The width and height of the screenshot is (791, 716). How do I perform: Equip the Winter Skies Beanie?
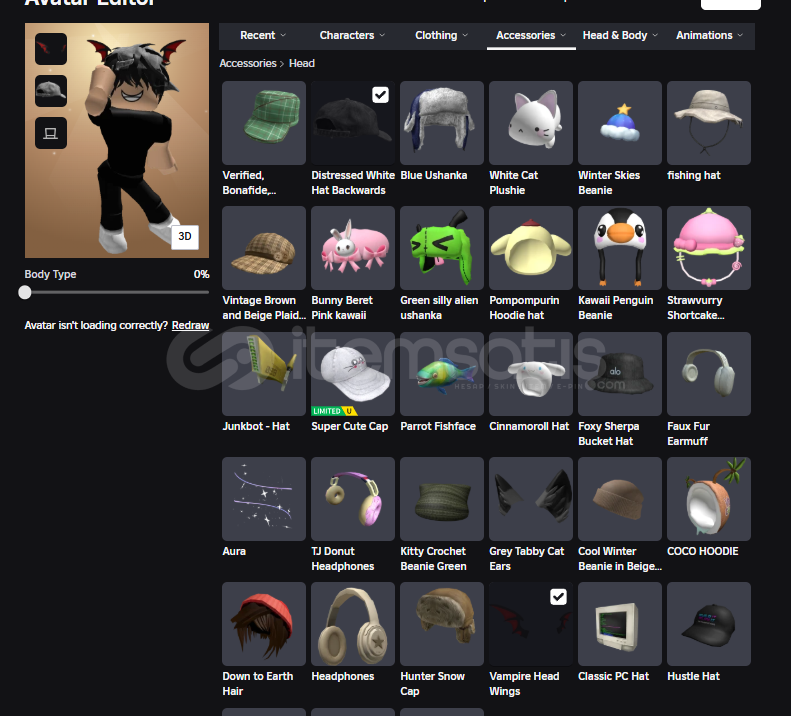pyautogui.click(x=620, y=123)
